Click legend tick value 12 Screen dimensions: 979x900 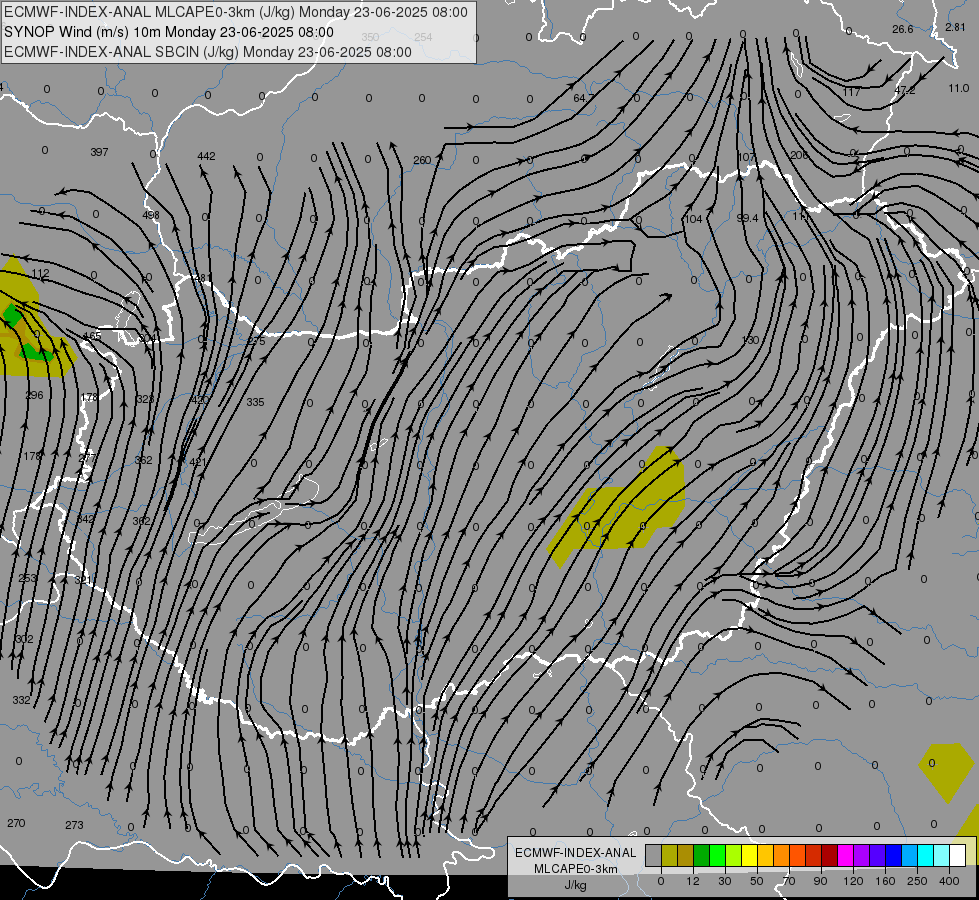[693, 881]
